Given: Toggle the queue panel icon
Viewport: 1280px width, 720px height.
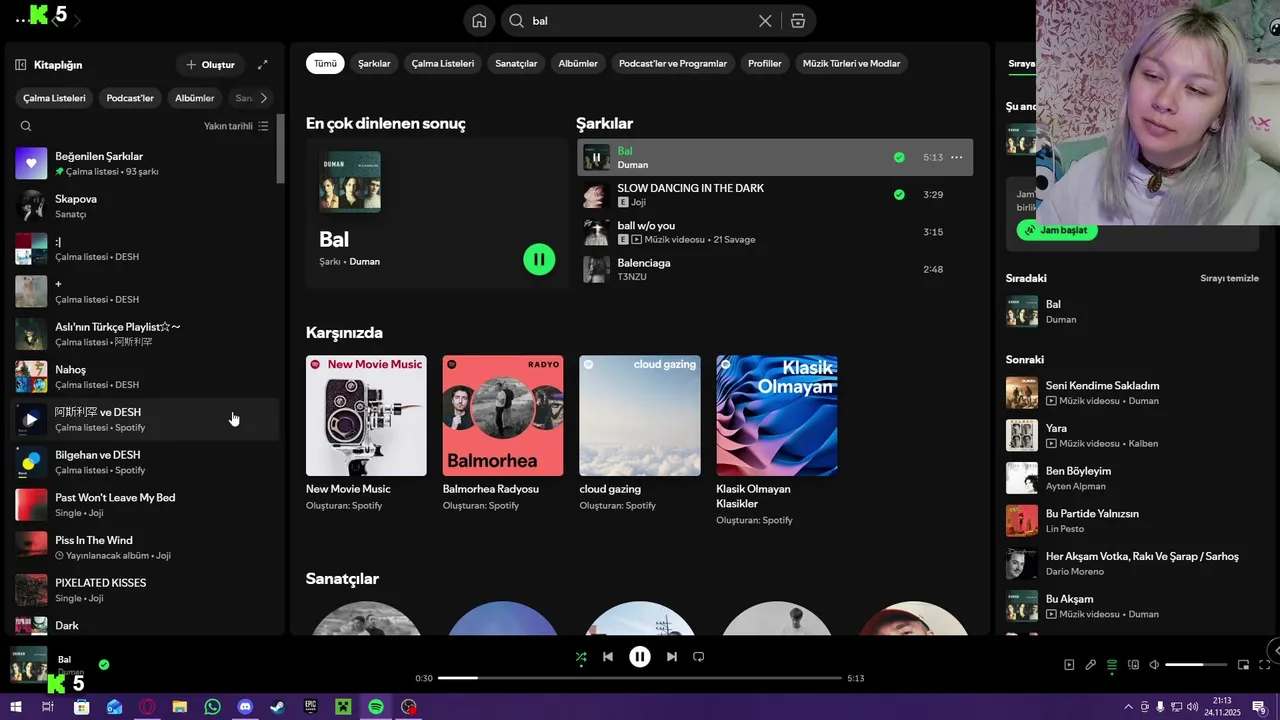Looking at the screenshot, I should pyautogui.click(x=1112, y=665).
